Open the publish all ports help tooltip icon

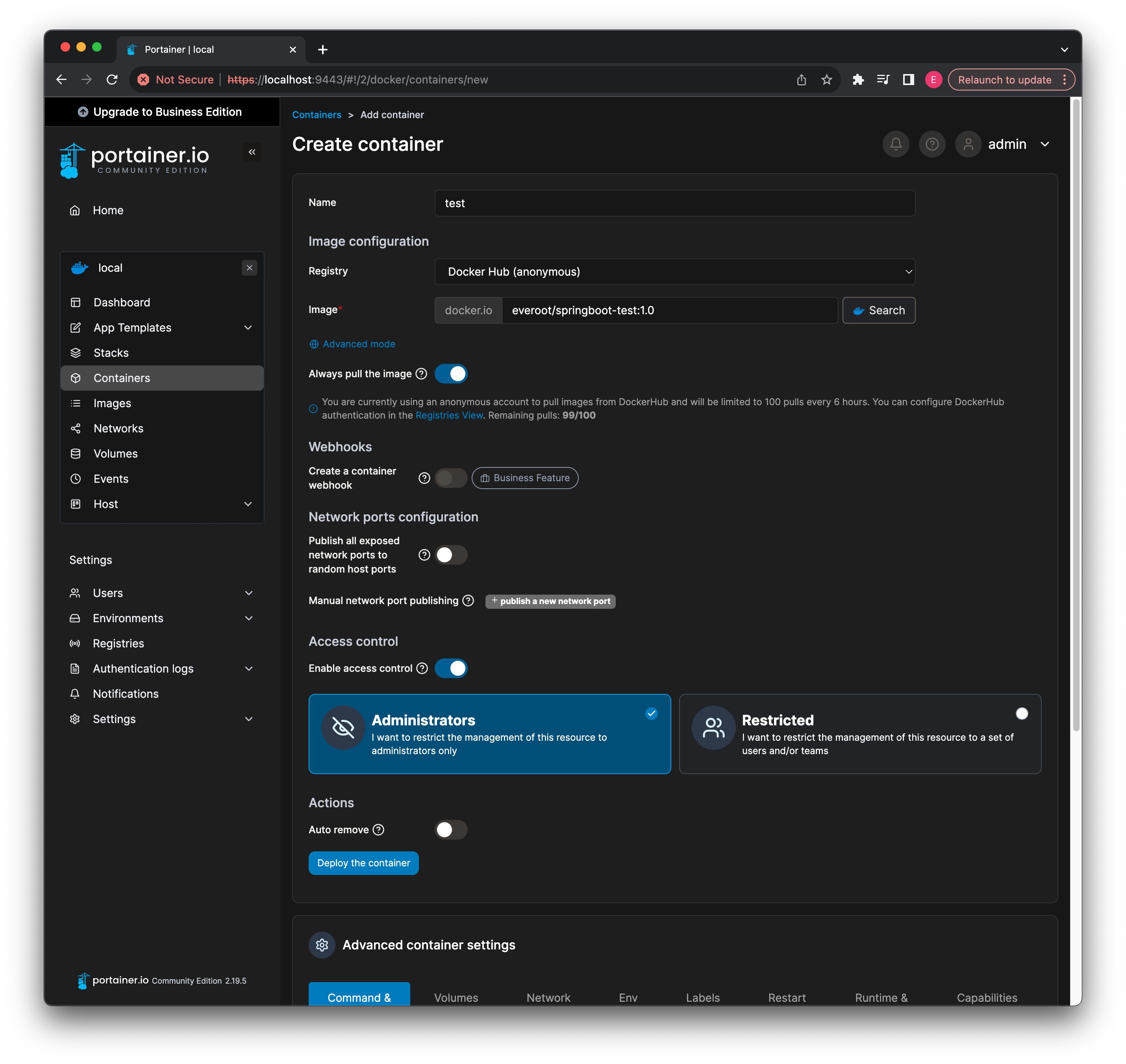click(424, 555)
